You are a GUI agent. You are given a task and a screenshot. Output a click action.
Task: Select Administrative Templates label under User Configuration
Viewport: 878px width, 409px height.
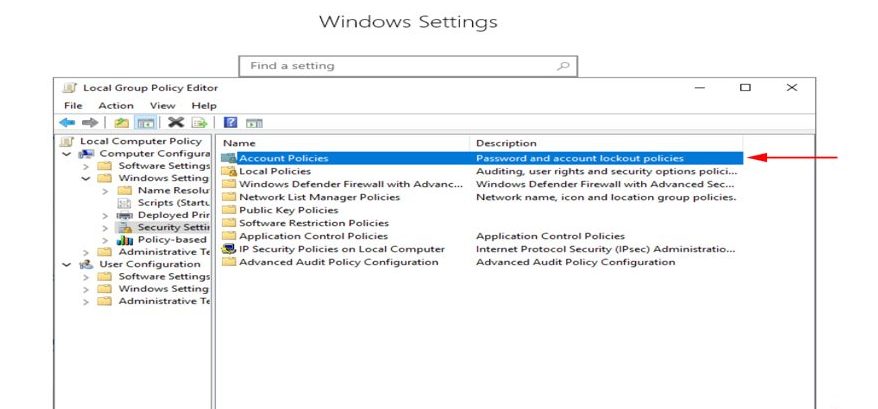click(x=165, y=301)
